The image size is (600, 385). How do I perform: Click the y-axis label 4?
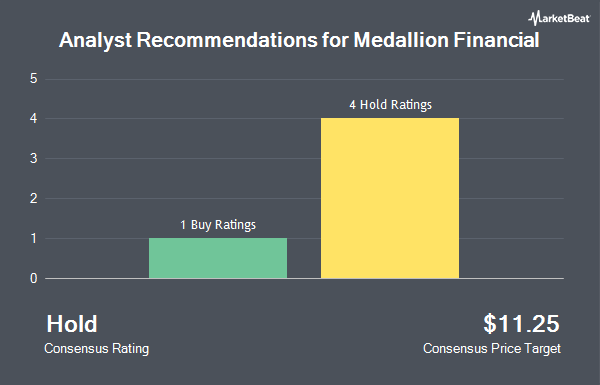34,118
